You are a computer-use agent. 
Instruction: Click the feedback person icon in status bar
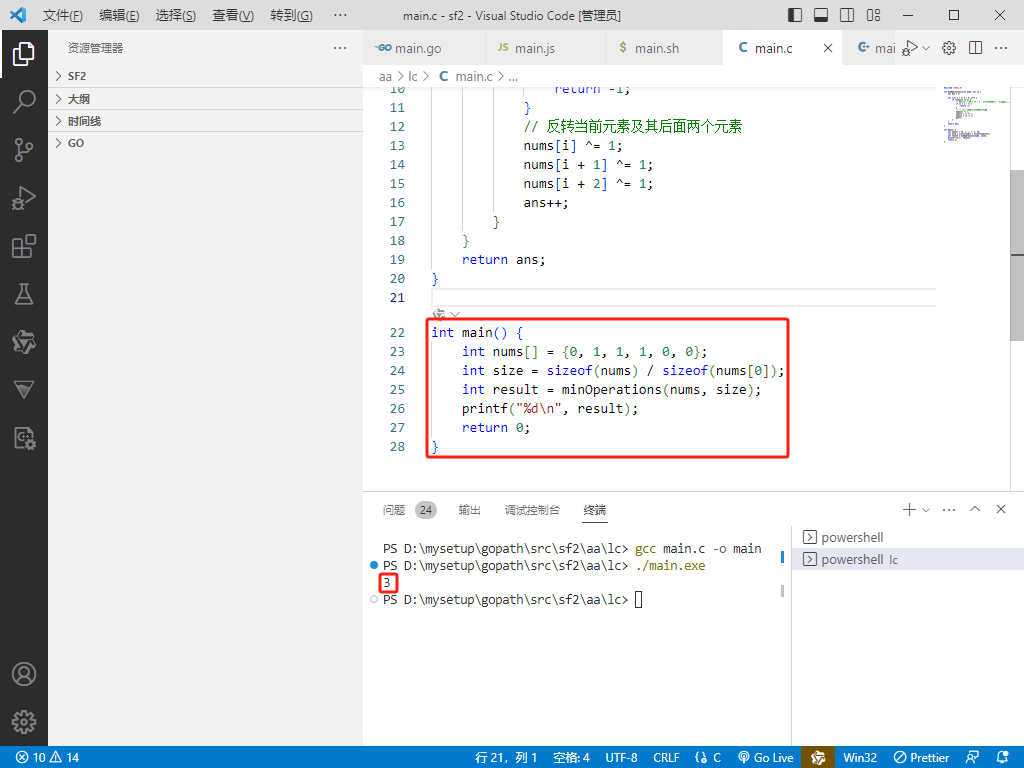click(972, 758)
